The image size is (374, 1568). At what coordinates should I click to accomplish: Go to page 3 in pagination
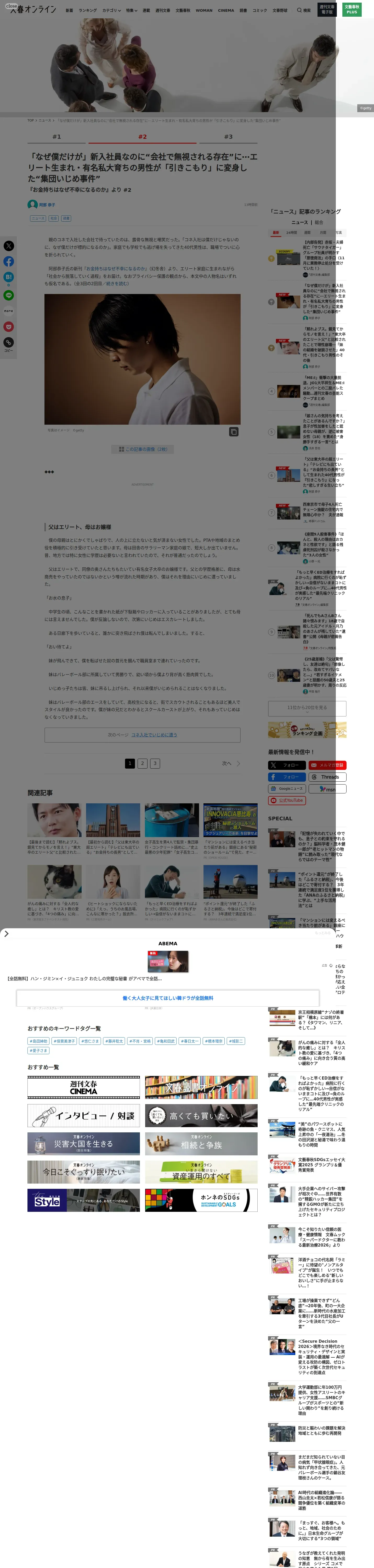pos(155,763)
